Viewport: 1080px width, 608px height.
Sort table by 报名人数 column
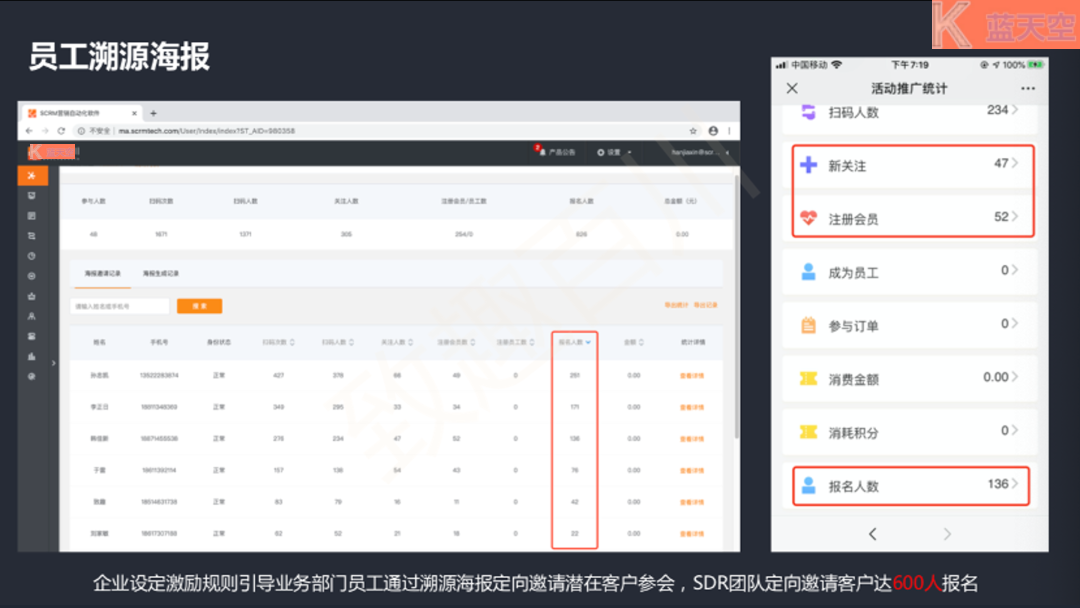[574, 342]
